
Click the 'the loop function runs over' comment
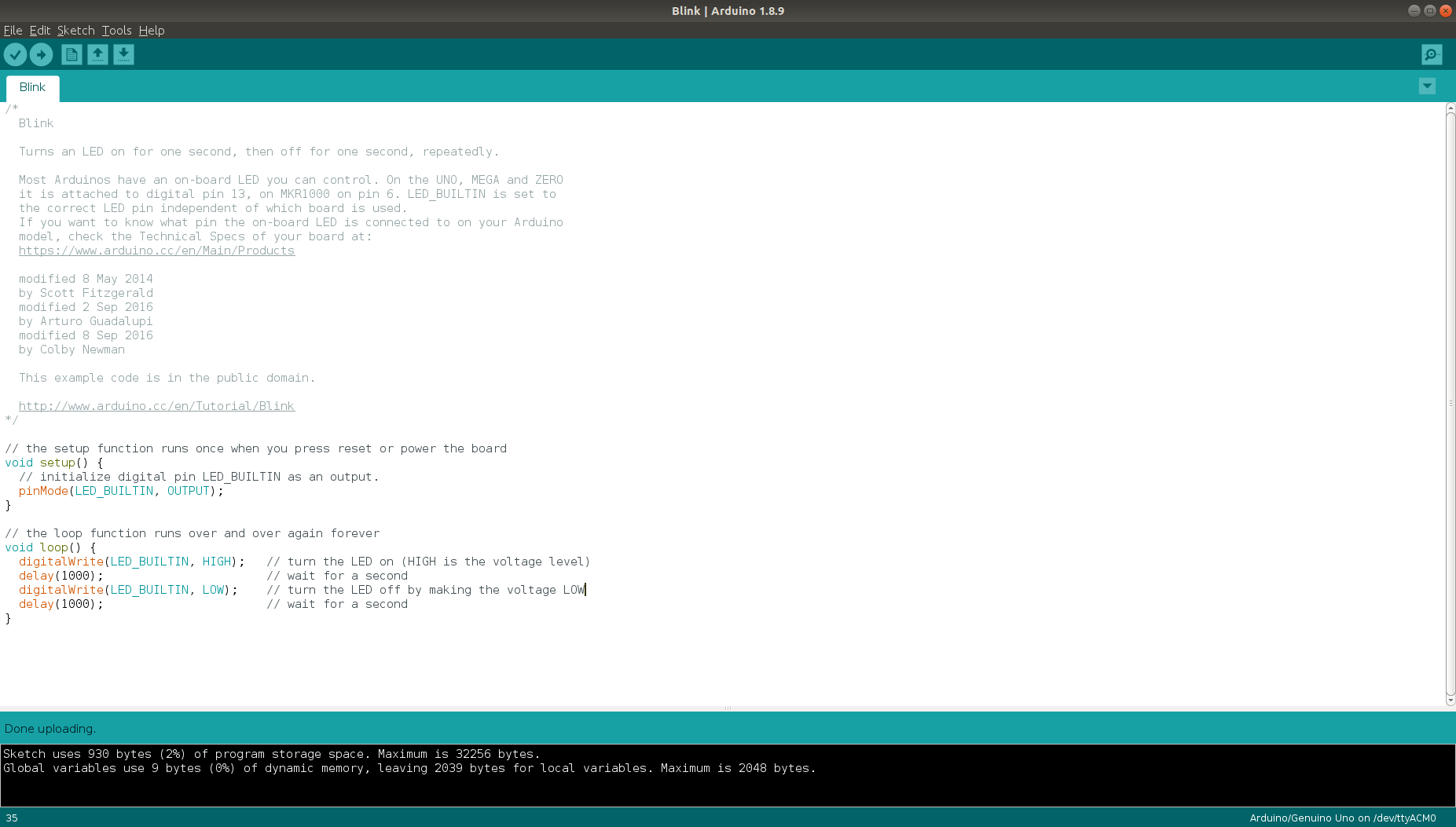[x=193, y=533]
